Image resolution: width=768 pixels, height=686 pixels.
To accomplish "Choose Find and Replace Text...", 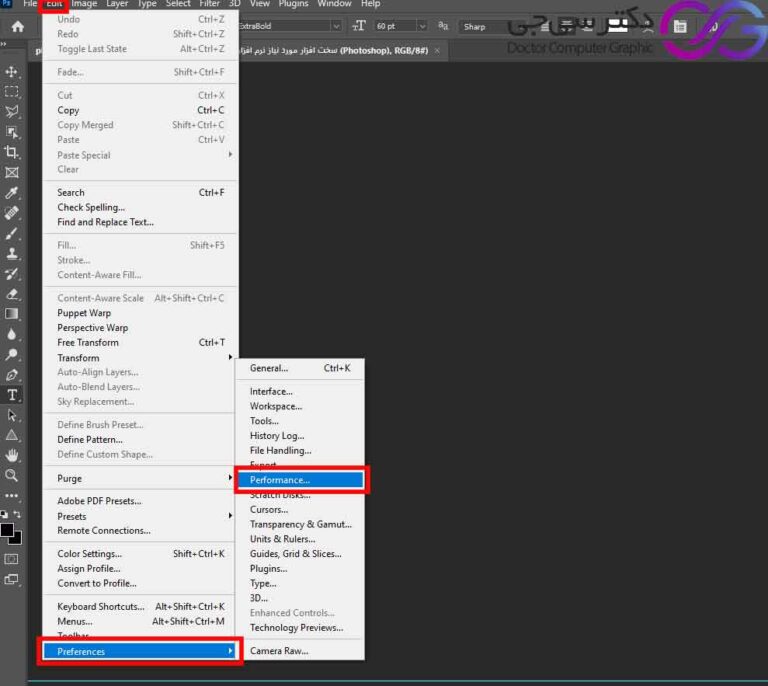I will click(x=140, y=222).
